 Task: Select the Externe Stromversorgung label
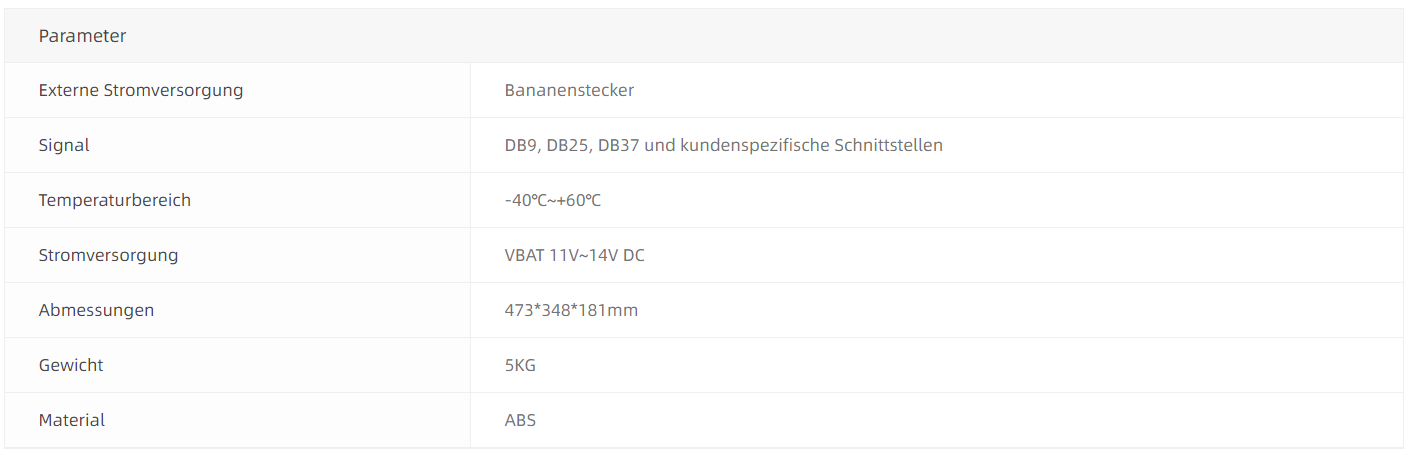[x=141, y=90]
